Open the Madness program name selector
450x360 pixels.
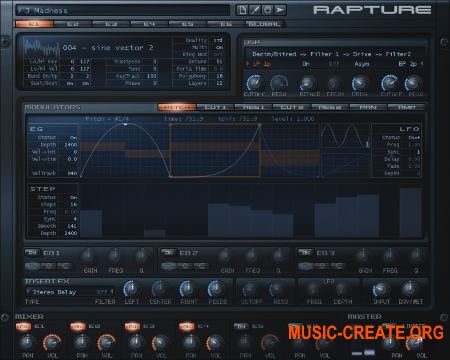click(123, 11)
